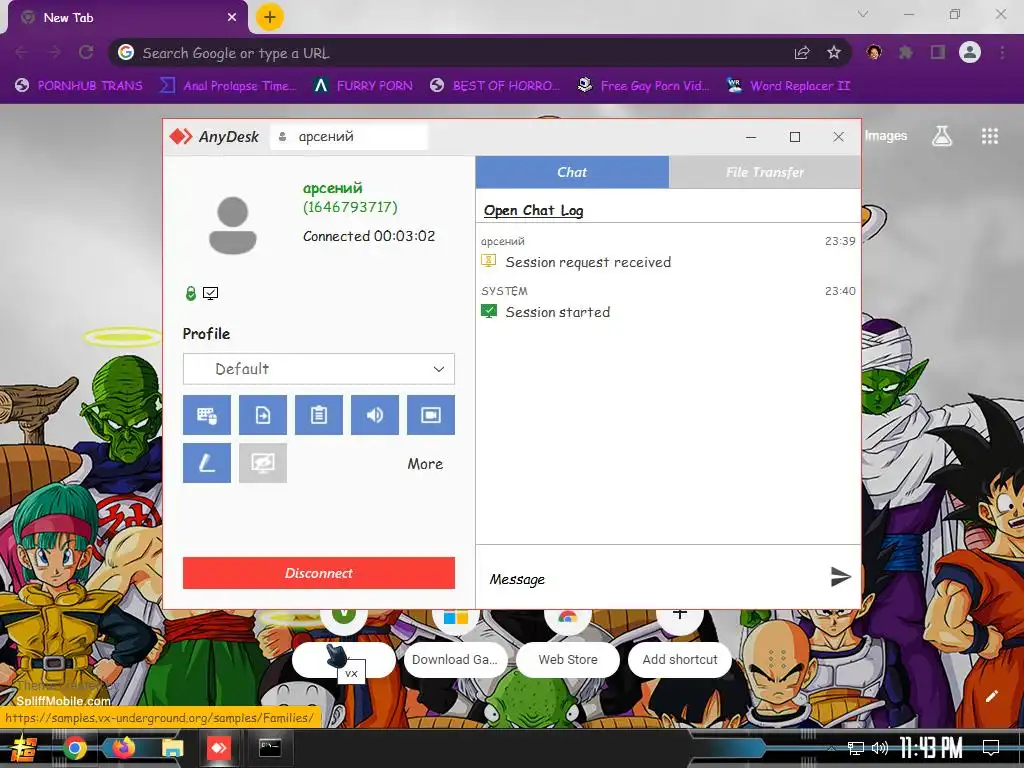
Task: Toggle clipboard access permission button
Action: coord(319,415)
